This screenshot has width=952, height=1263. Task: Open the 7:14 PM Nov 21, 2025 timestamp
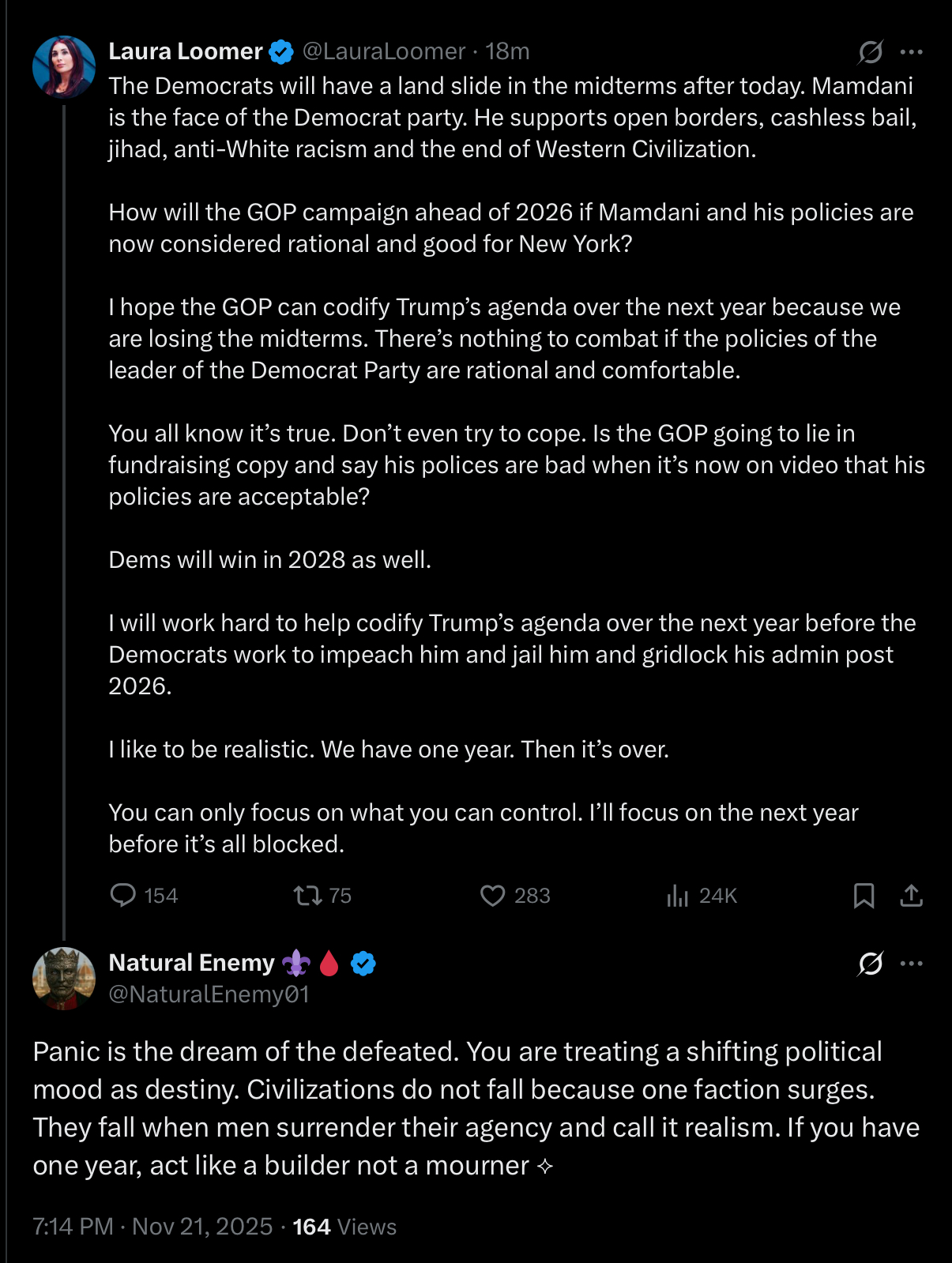(x=152, y=1226)
